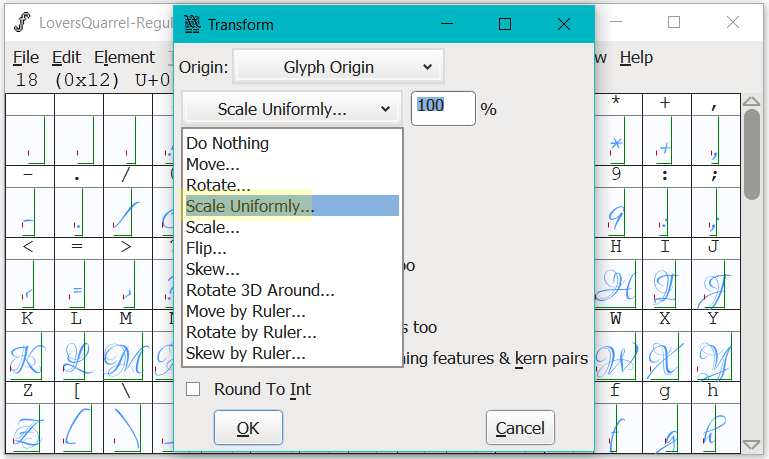Select the glyph cell for letter X
This screenshot has width=769, height=459.
(666, 357)
